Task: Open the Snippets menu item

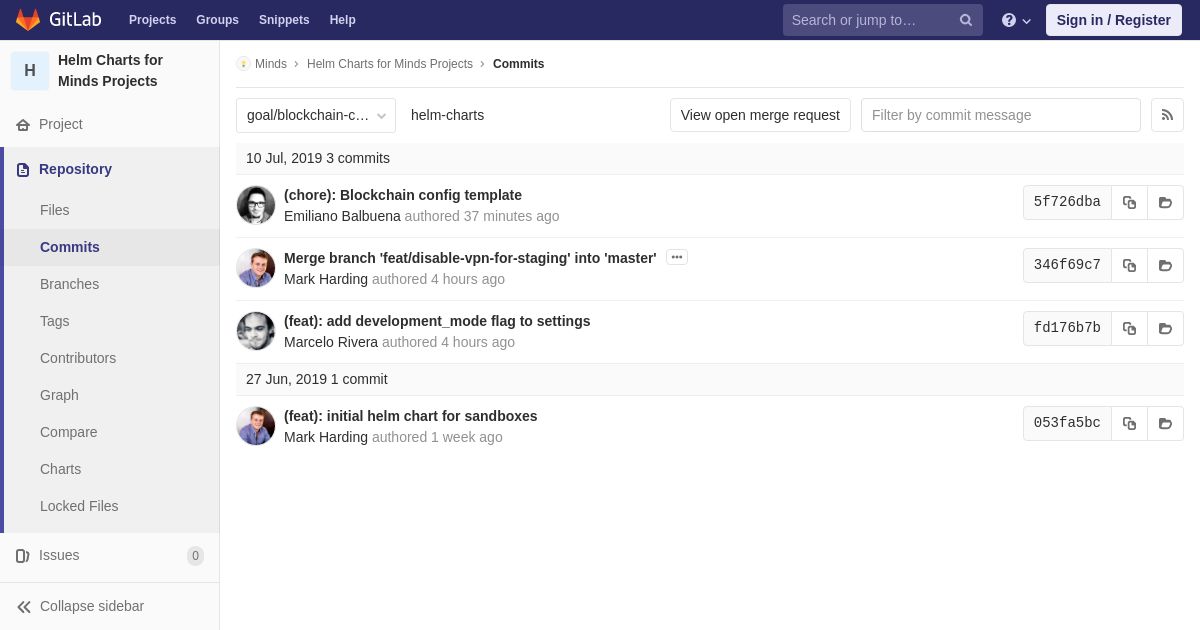Action: click(284, 20)
